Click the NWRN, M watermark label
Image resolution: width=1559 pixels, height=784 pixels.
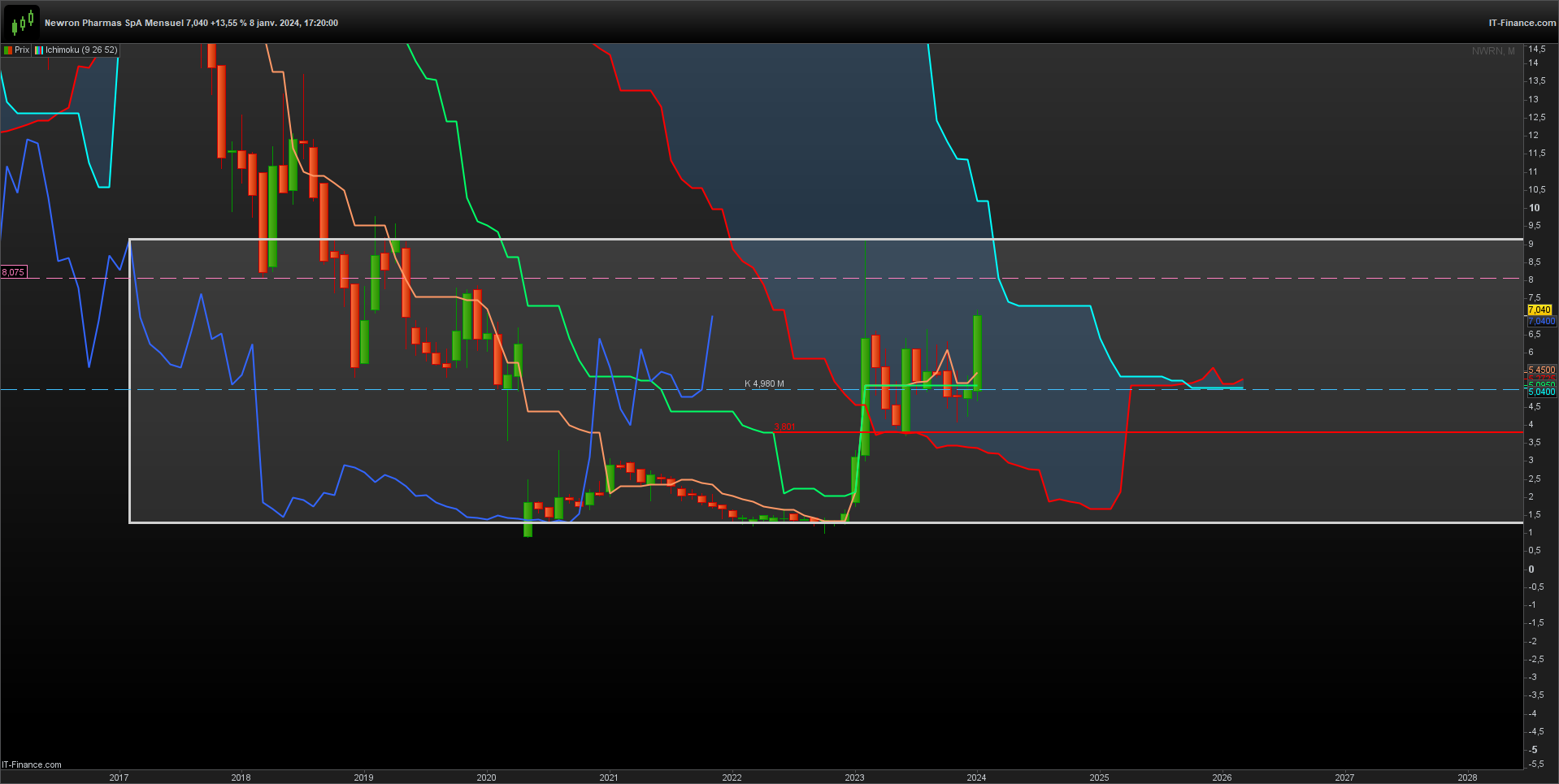coord(1493,51)
